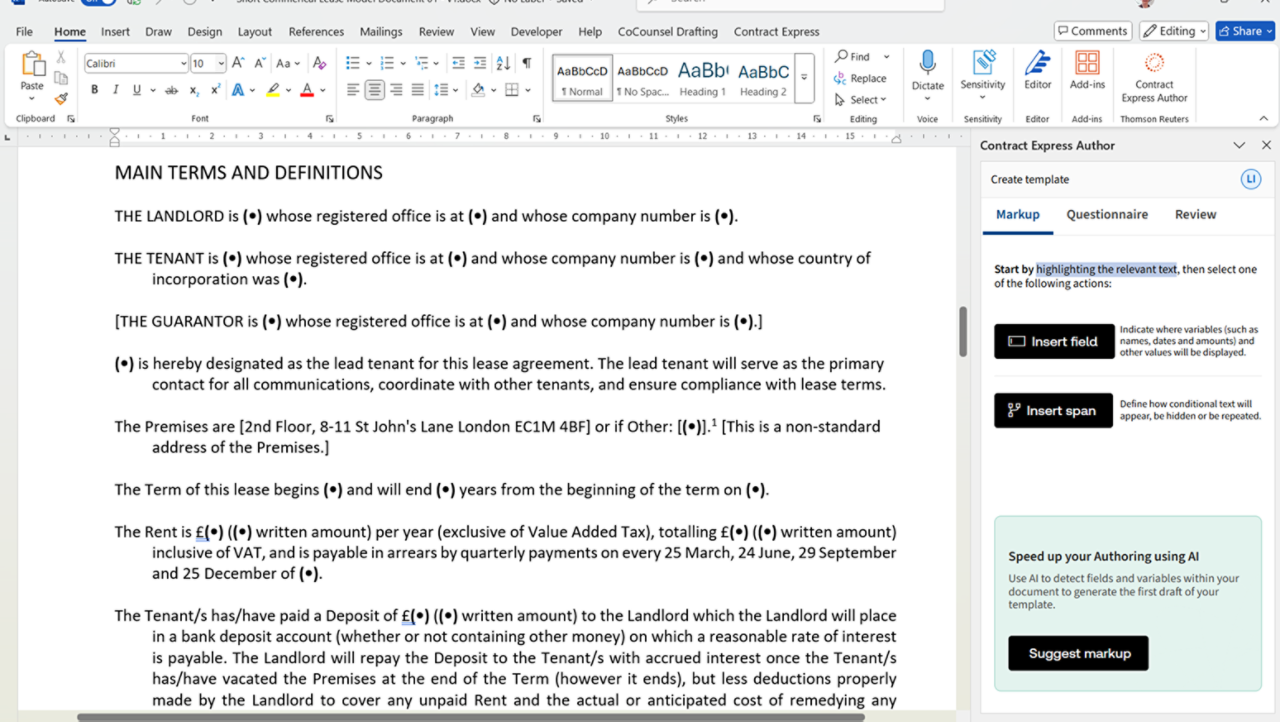This screenshot has height=722, width=1280.
Task: Select the Format Painter brush icon
Action: (x=61, y=99)
